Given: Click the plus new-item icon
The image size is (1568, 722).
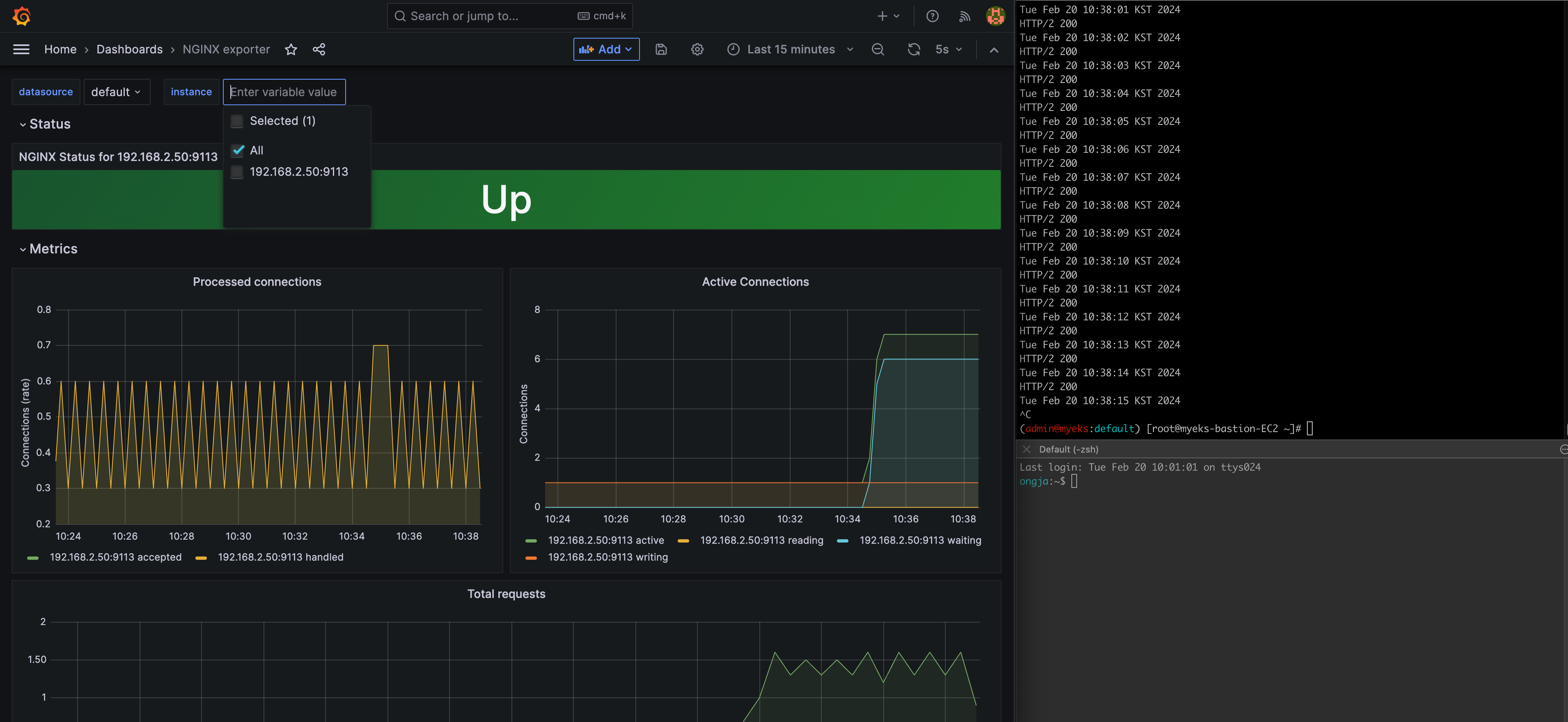Looking at the screenshot, I should coord(882,16).
